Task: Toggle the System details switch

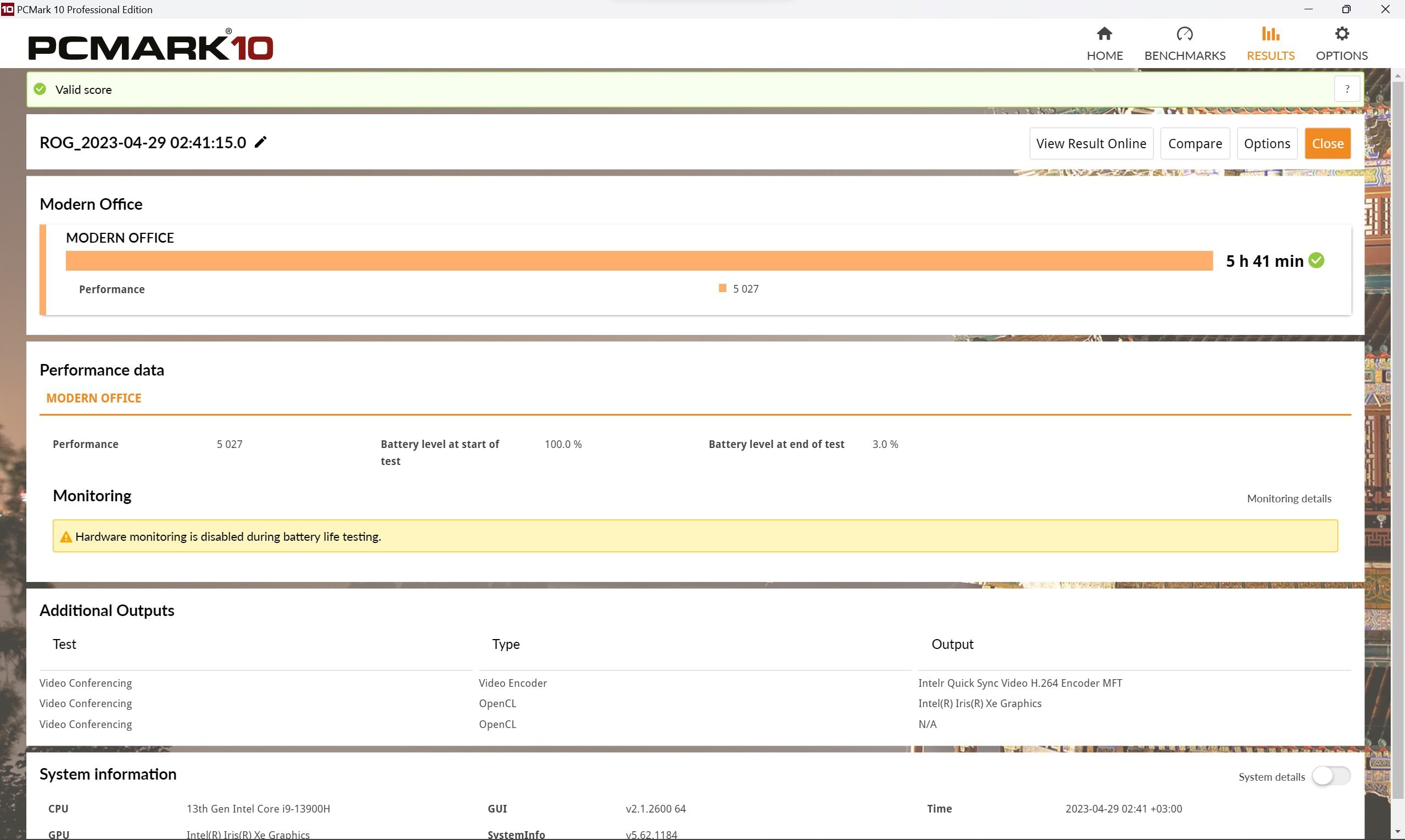Action: [x=1331, y=776]
